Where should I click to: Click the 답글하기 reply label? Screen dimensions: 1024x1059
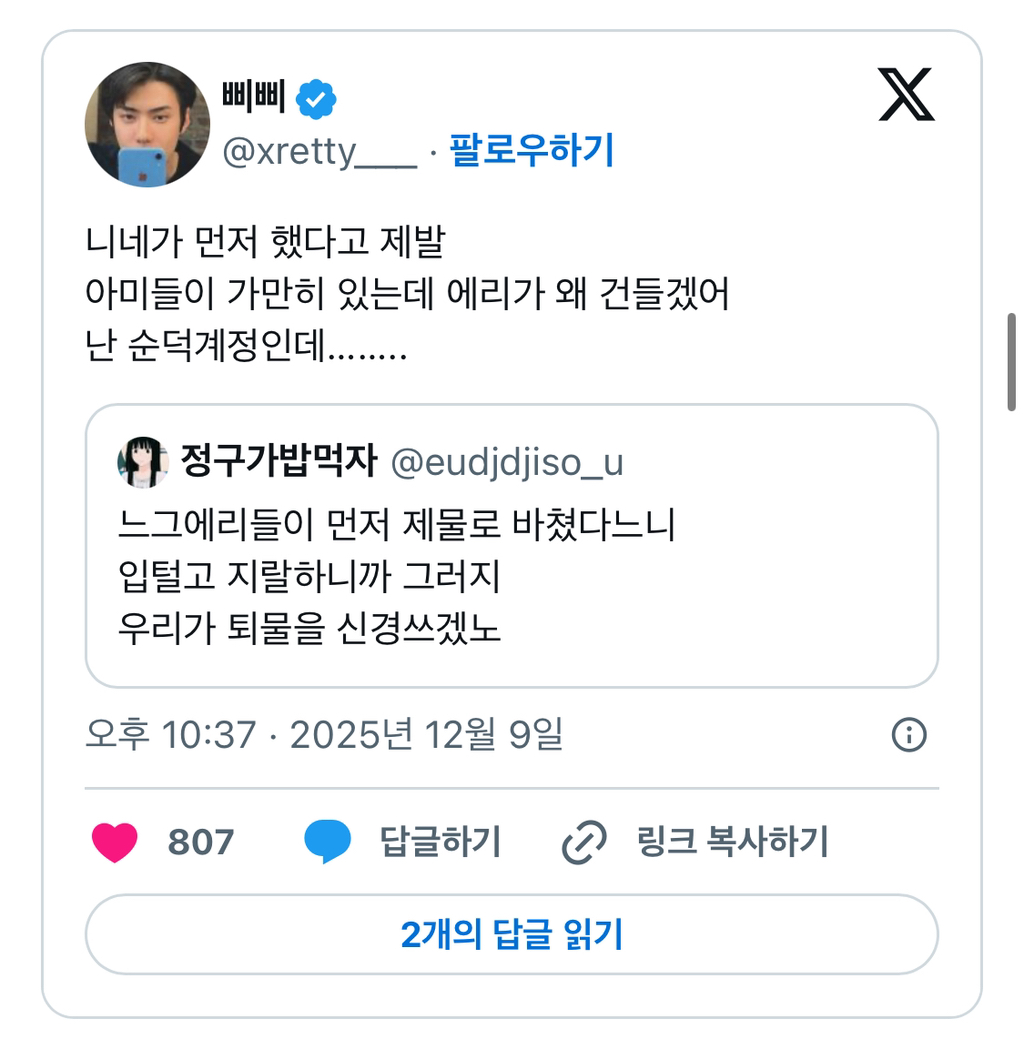click(x=440, y=842)
